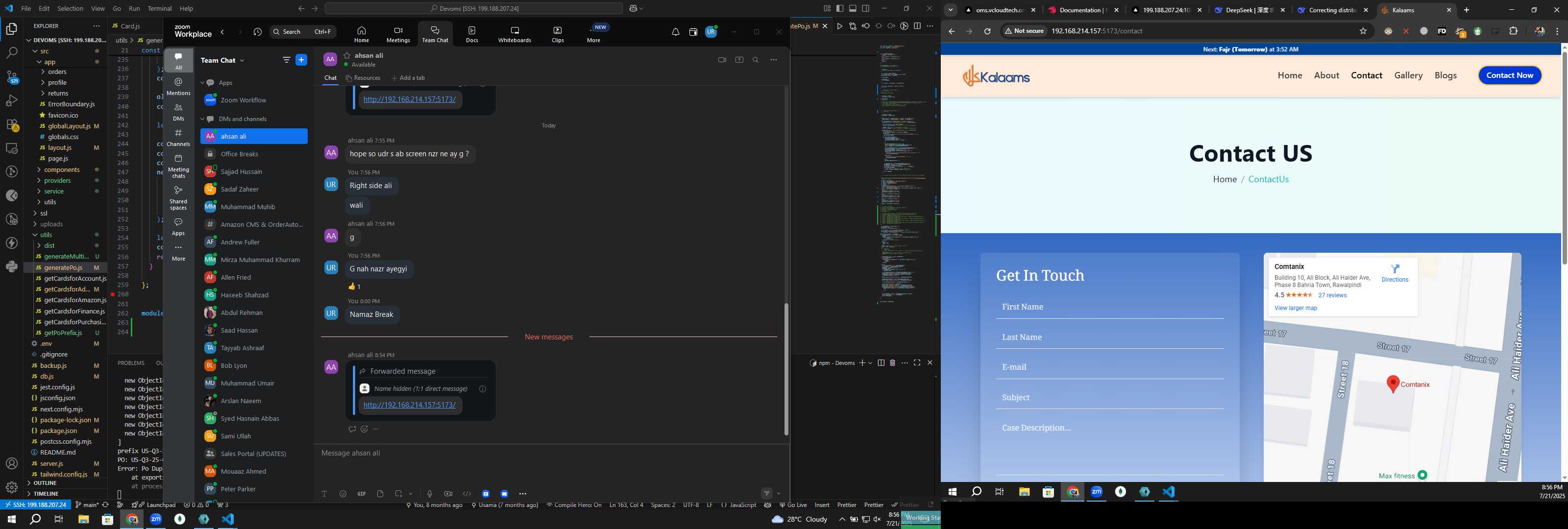The width and height of the screenshot is (1568, 529).
Task: Toggle Go Live in VS Code status bar
Action: tap(793, 505)
